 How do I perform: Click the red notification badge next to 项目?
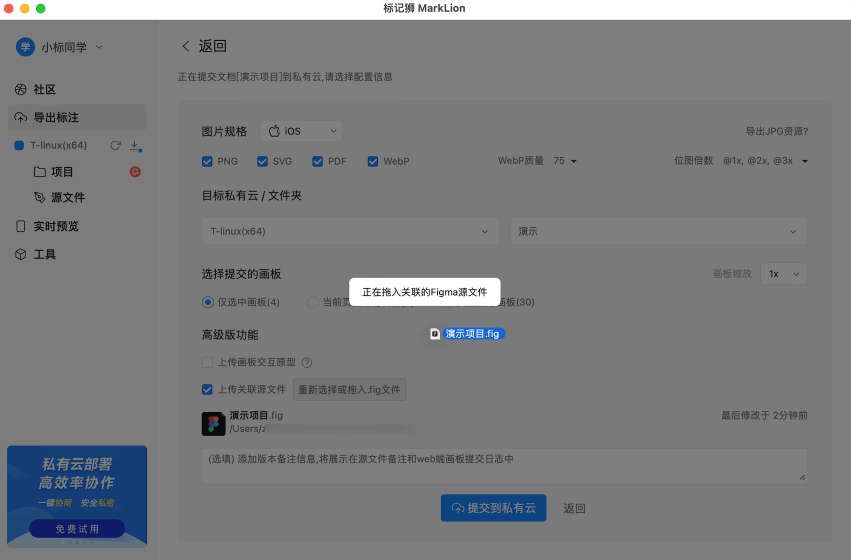pos(135,171)
